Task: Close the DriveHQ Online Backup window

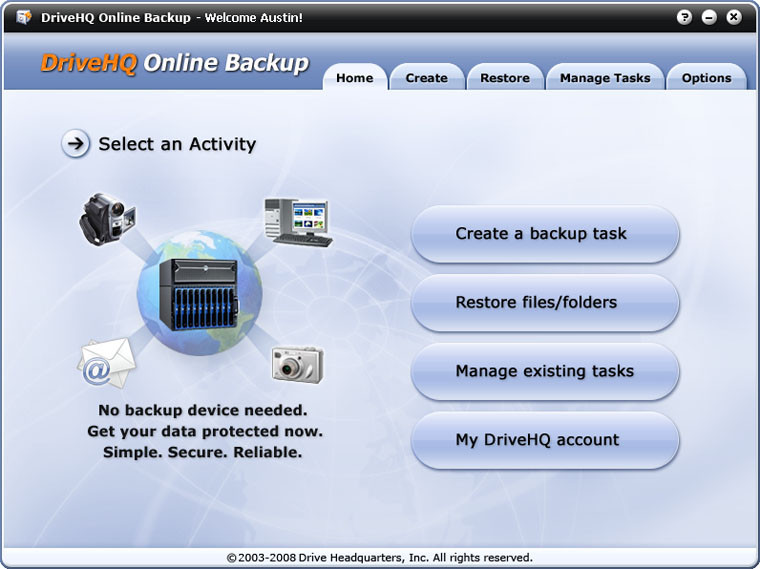Action: pyautogui.click(x=734, y=17)
